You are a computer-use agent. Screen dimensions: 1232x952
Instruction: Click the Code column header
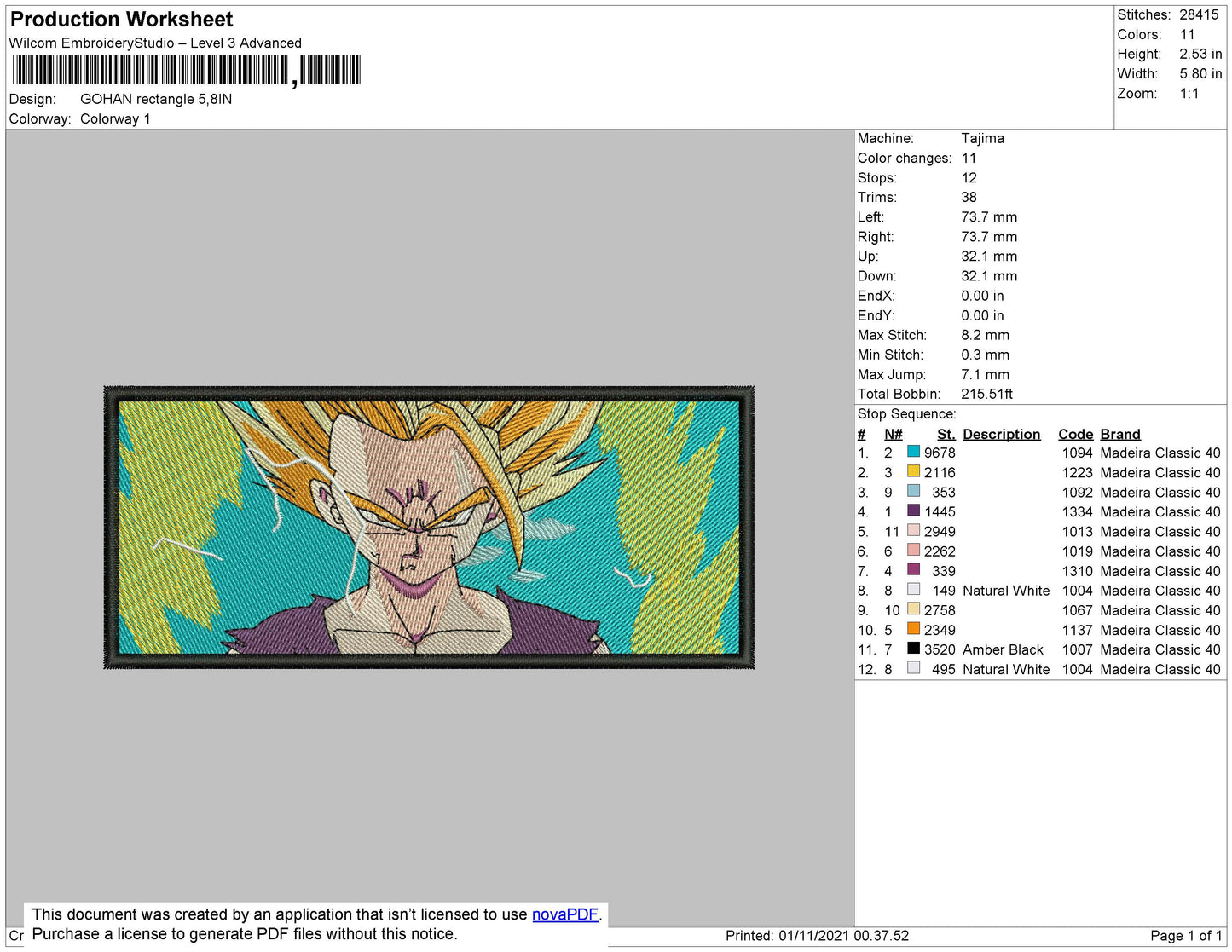(x=1075, y=434)
